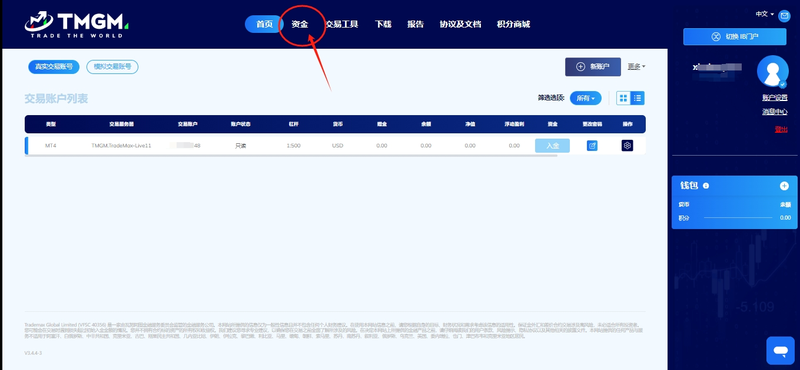Open the 下载 menu
This screenshot has width=800, height=370.
click(x=383, y=24)
